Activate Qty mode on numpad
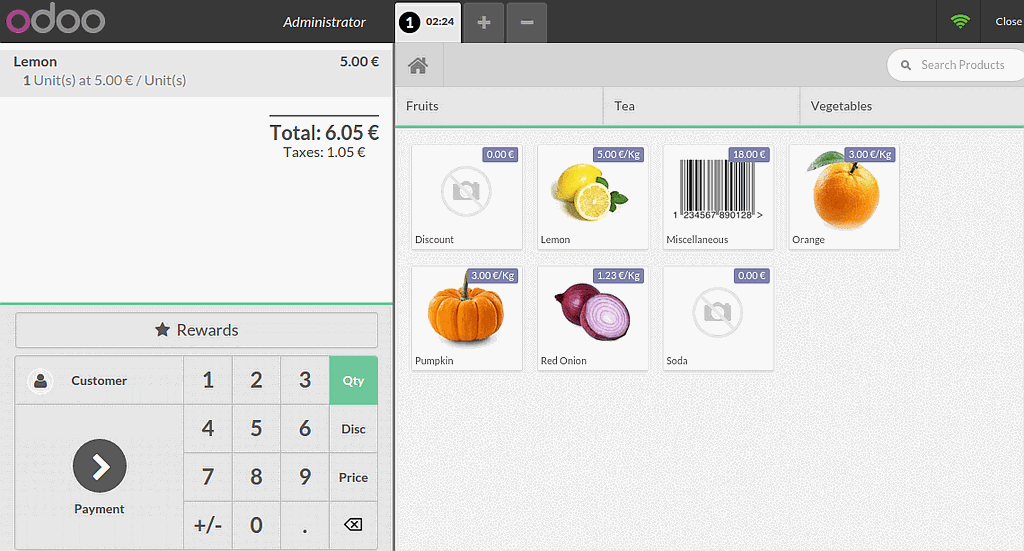1024x551 pixels. (353, 381)
